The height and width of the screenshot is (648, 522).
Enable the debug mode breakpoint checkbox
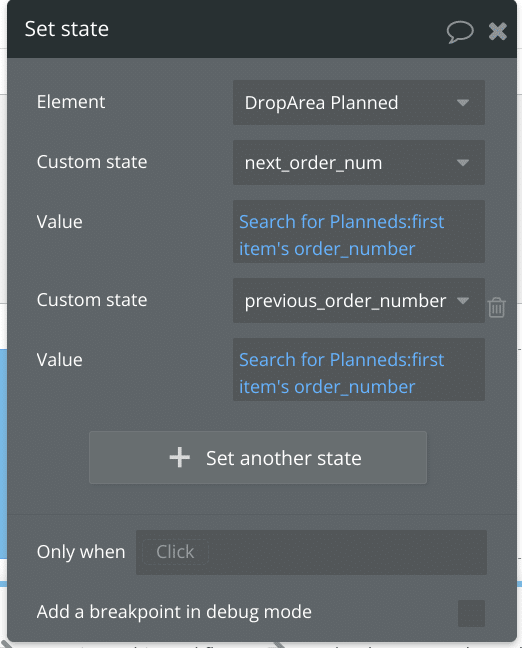pyautogui.click(x=471, y=613)
